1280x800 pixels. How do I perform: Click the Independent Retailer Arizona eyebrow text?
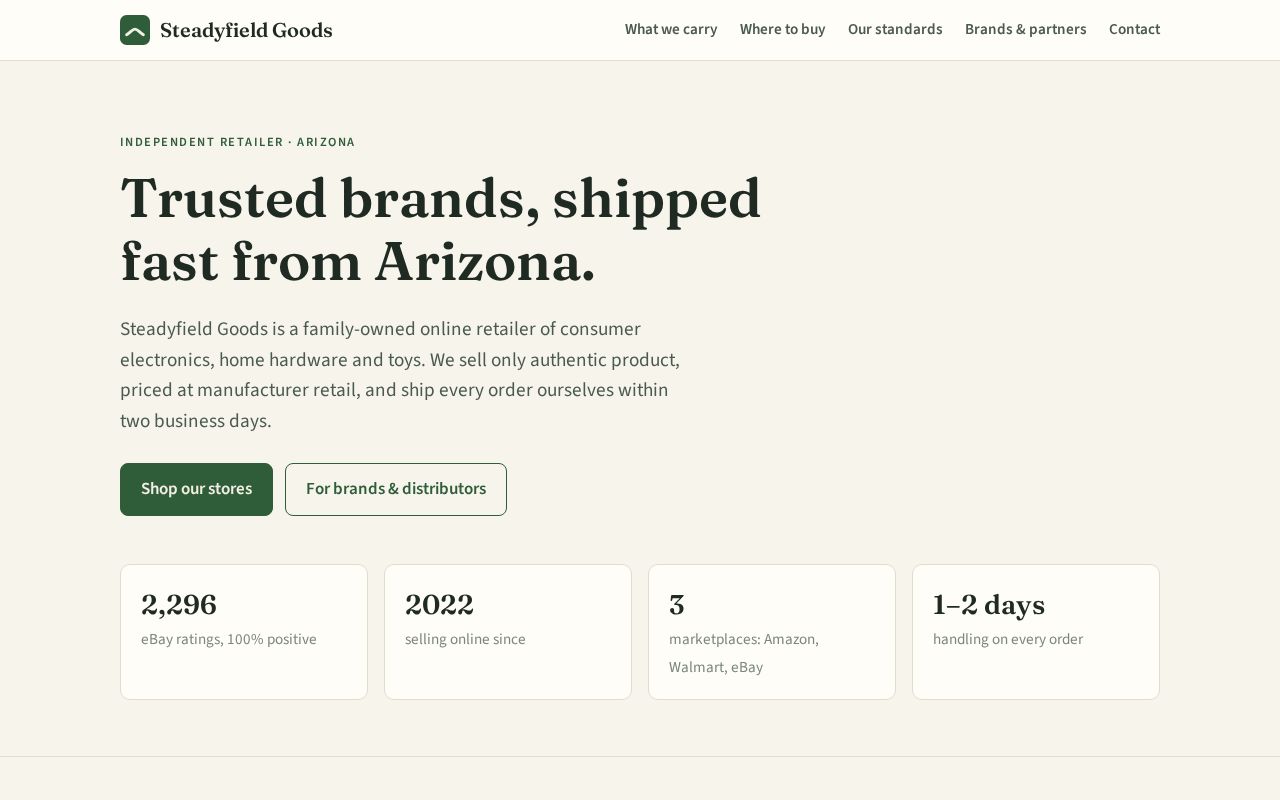238,142
